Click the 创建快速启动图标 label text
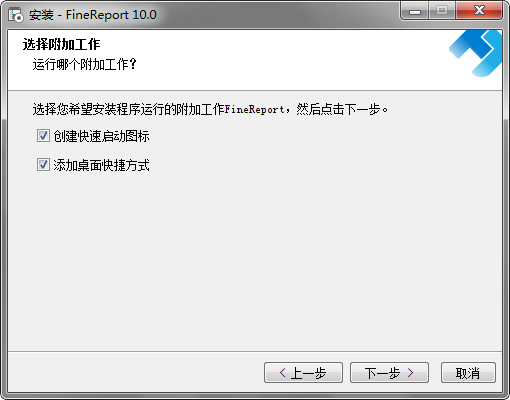Image resolution: width=510 pixels, height=400 pixels. 101,136
